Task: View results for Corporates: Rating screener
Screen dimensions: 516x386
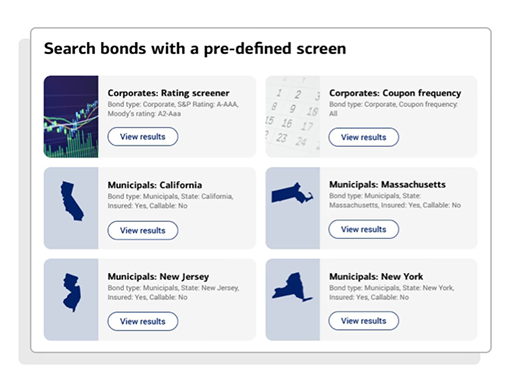Action: click(x=143, y=137)
